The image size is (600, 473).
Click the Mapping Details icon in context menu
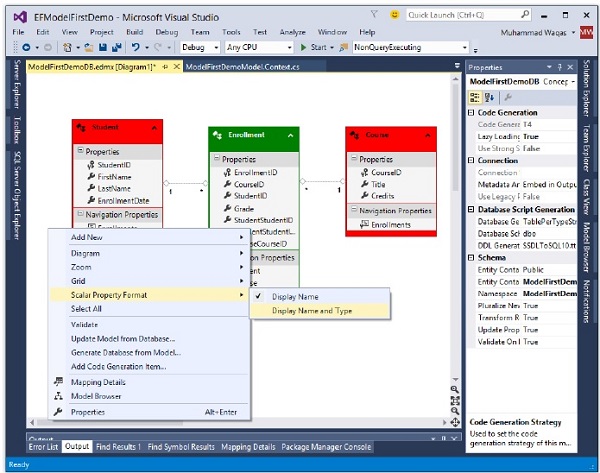61,382
